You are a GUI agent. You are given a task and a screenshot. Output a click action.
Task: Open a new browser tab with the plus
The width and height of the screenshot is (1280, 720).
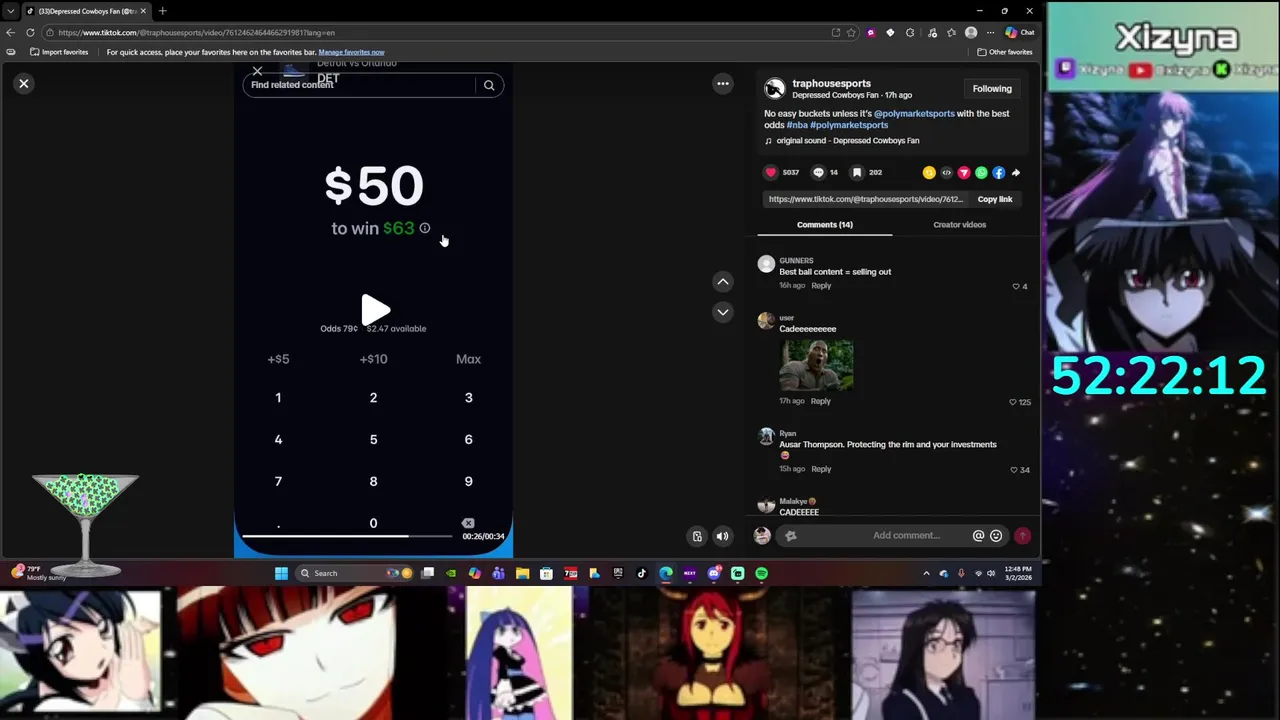coord(162,11)
